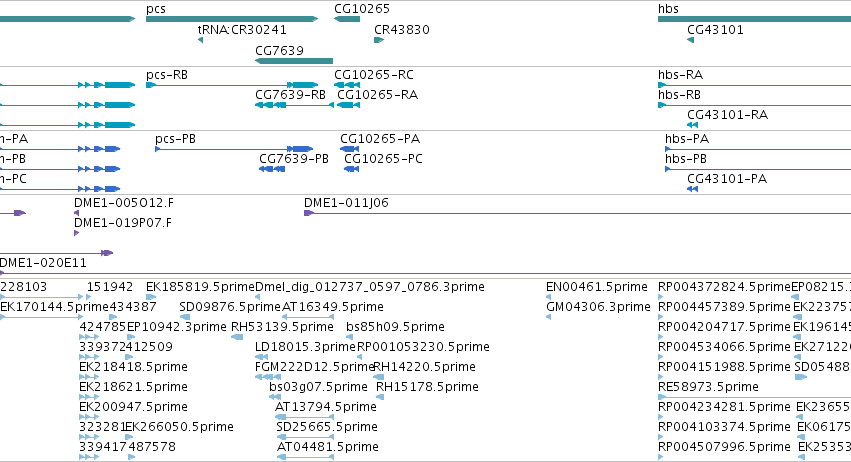Click the pcs gene bar

[232, 19]
